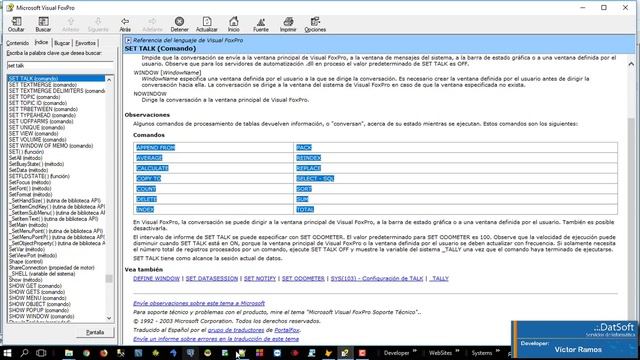640x360 pixels.
Task: Click the icon beside Referencia del lenguaje
Action: [x=128, y=40]
